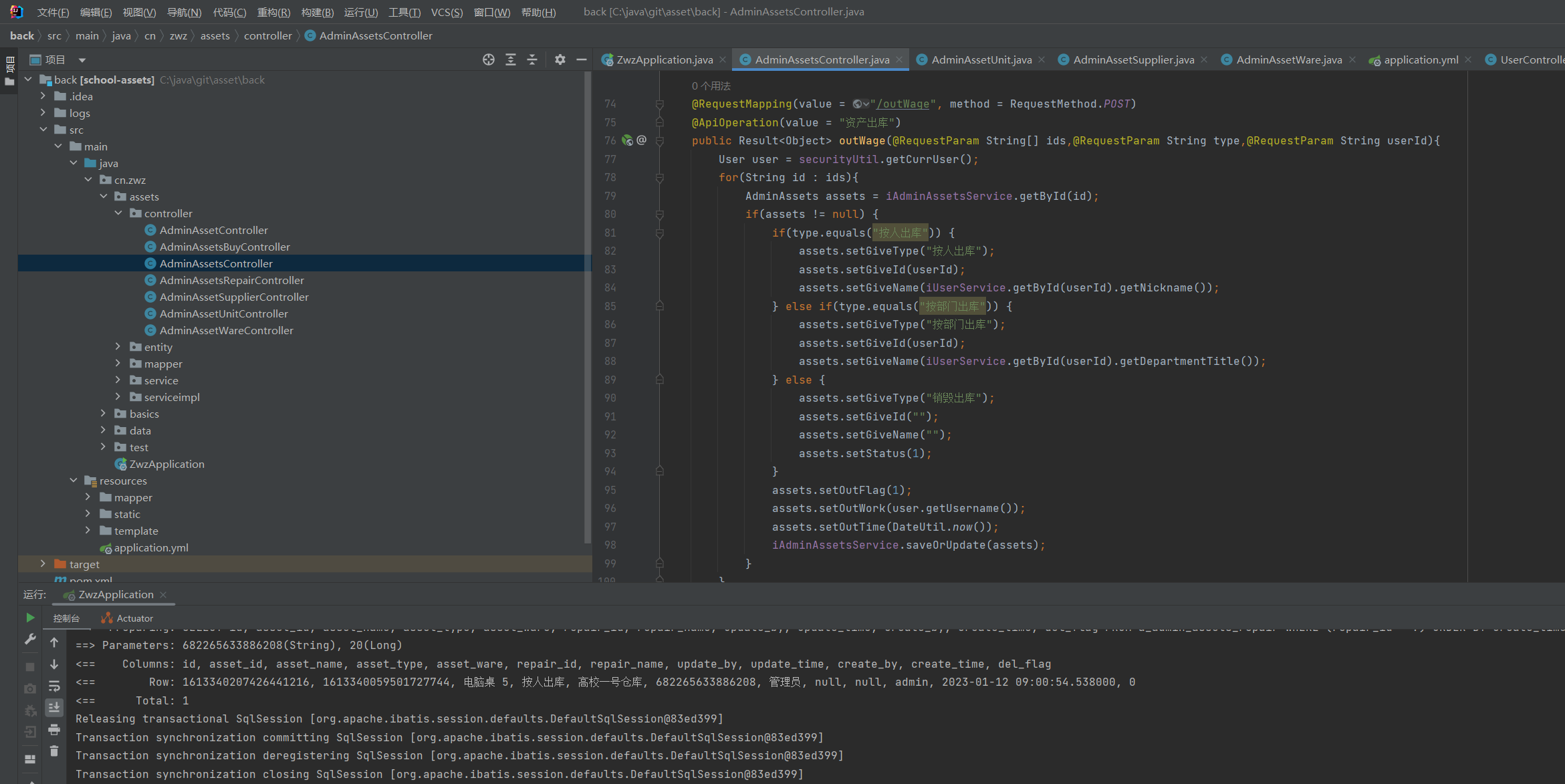Rerun ZwzApplication with green play icon

pyautogui.click(x=30, y=618)
